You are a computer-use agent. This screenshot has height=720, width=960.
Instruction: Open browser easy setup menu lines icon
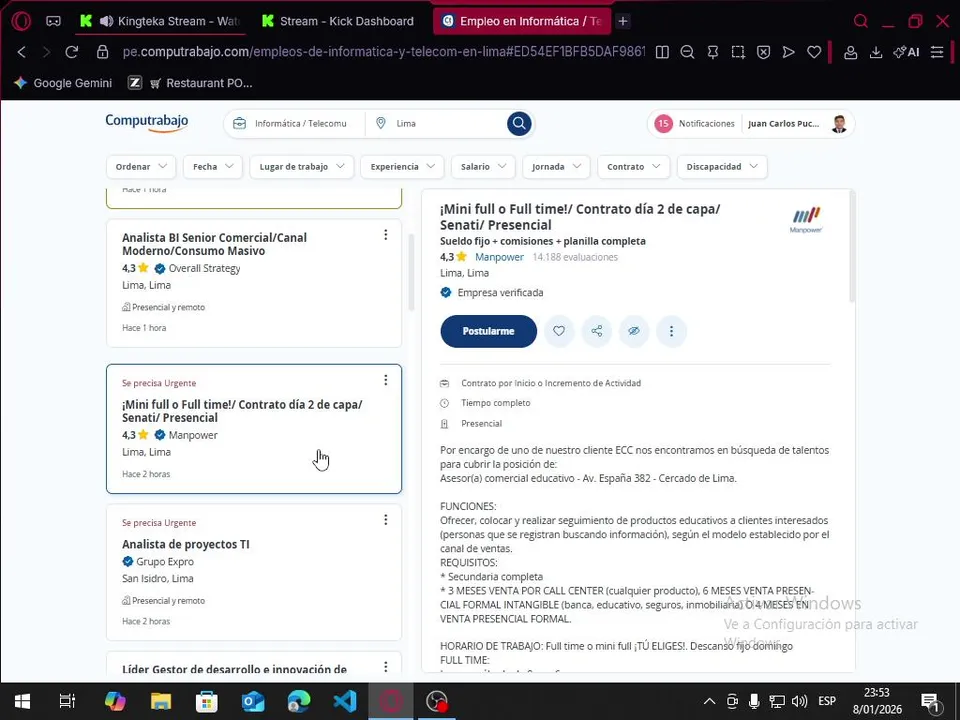coord(937,53)
